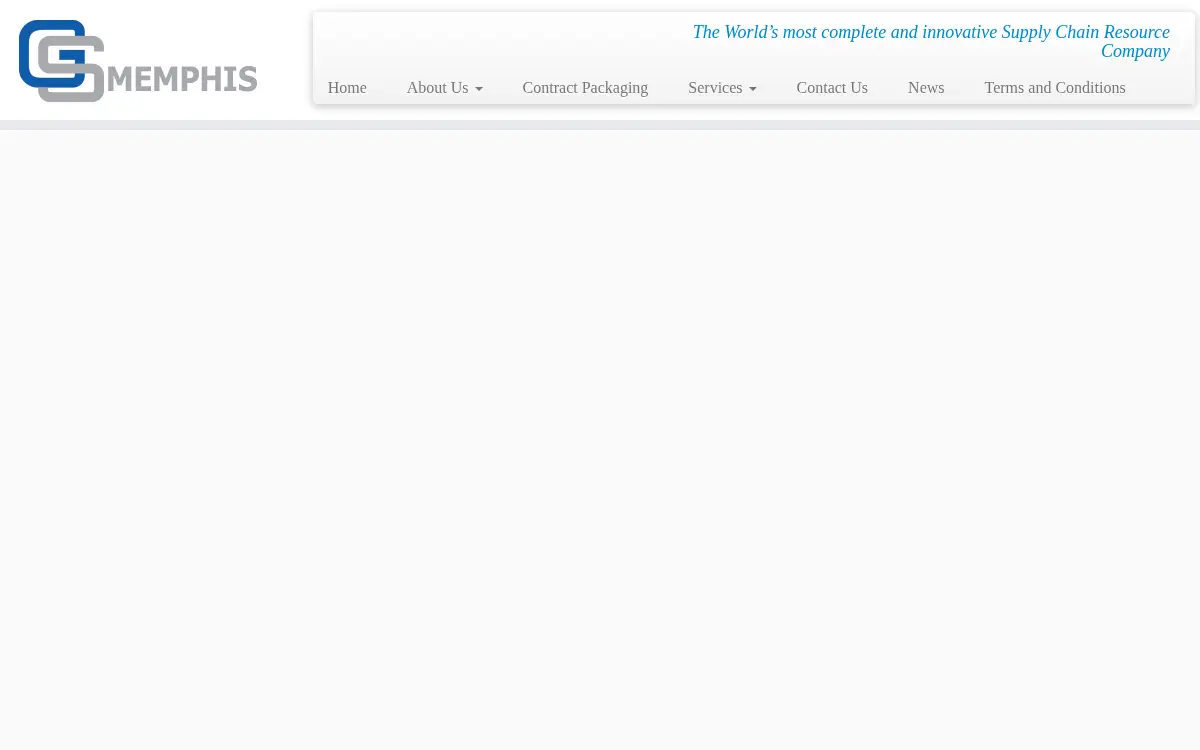
Task: Click the Supply Chain Resource Company tagline
Action: (x=931, y=41)
